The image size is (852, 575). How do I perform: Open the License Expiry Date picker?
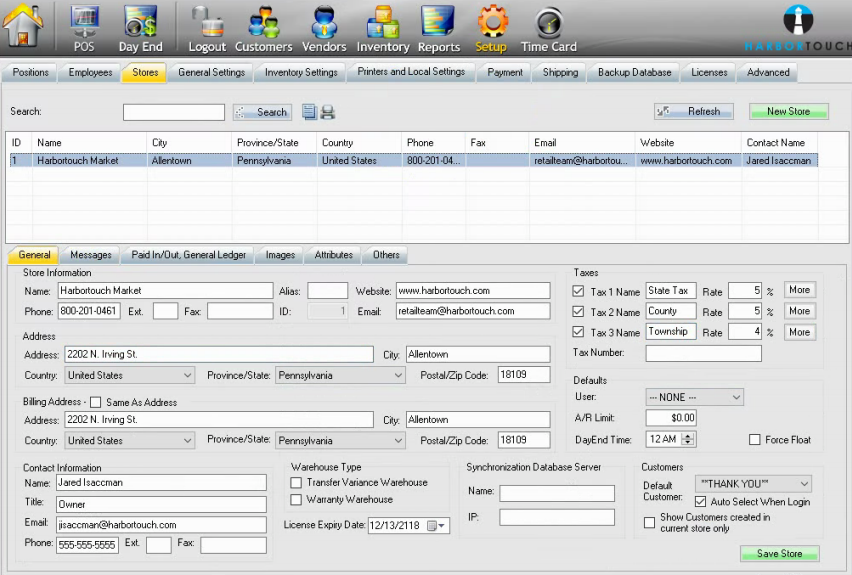point(436,525)
